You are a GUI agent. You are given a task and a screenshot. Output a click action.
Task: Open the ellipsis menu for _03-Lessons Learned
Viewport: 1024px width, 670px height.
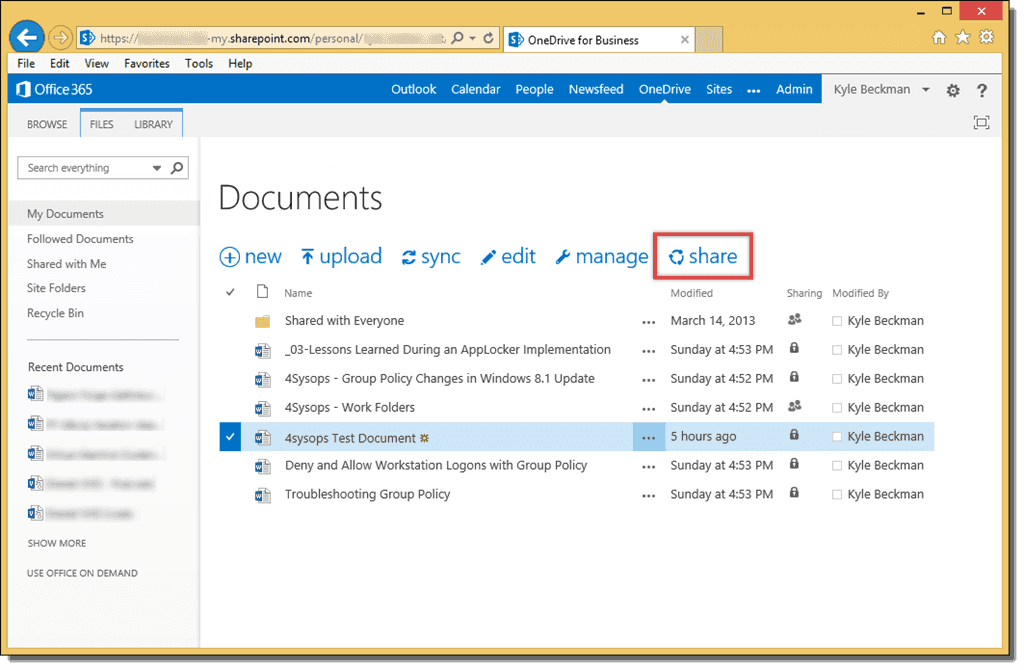click(x=648, y=351)
